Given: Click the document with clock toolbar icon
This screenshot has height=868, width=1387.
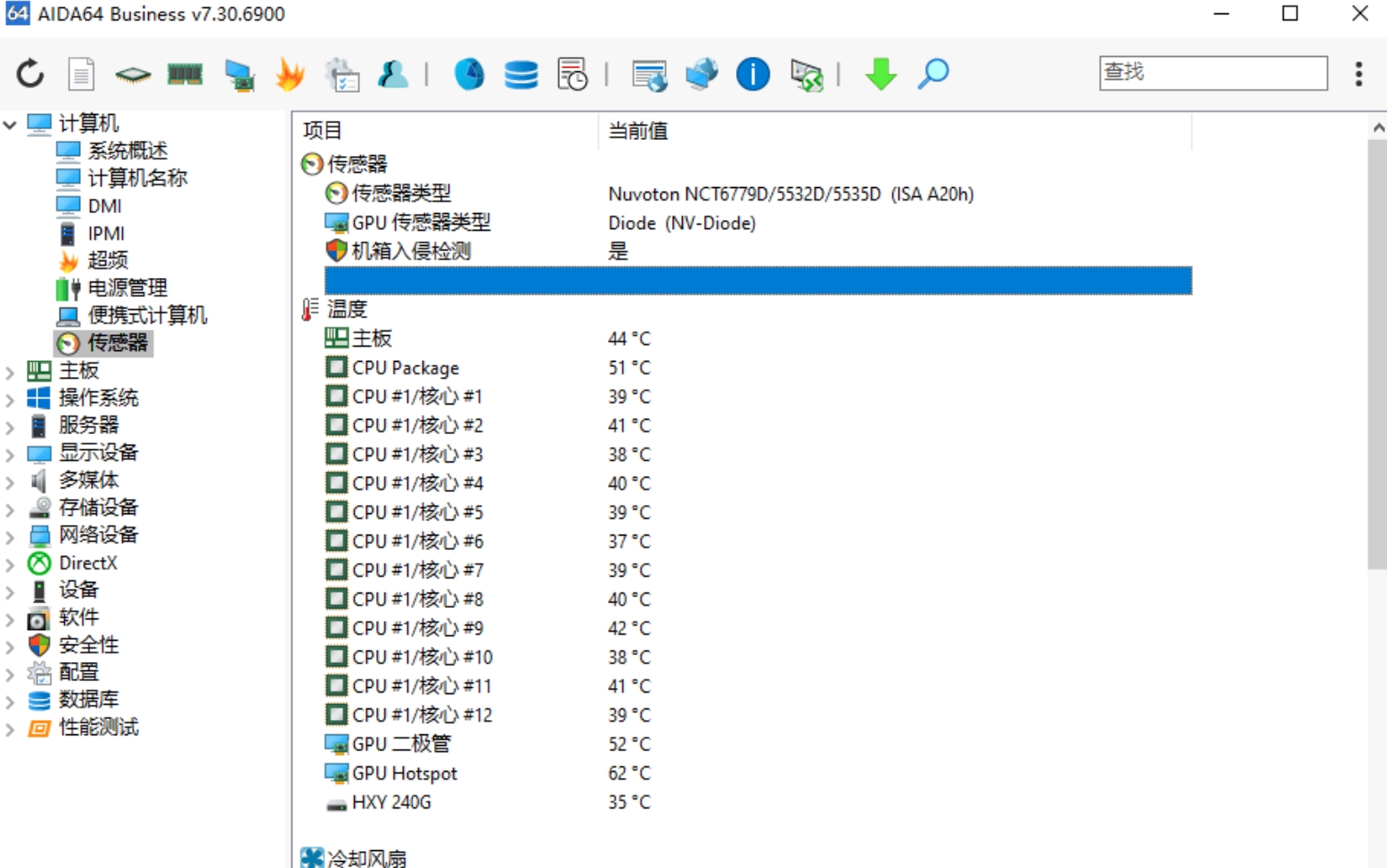Looking at the screenshot, I should point(572,74).
